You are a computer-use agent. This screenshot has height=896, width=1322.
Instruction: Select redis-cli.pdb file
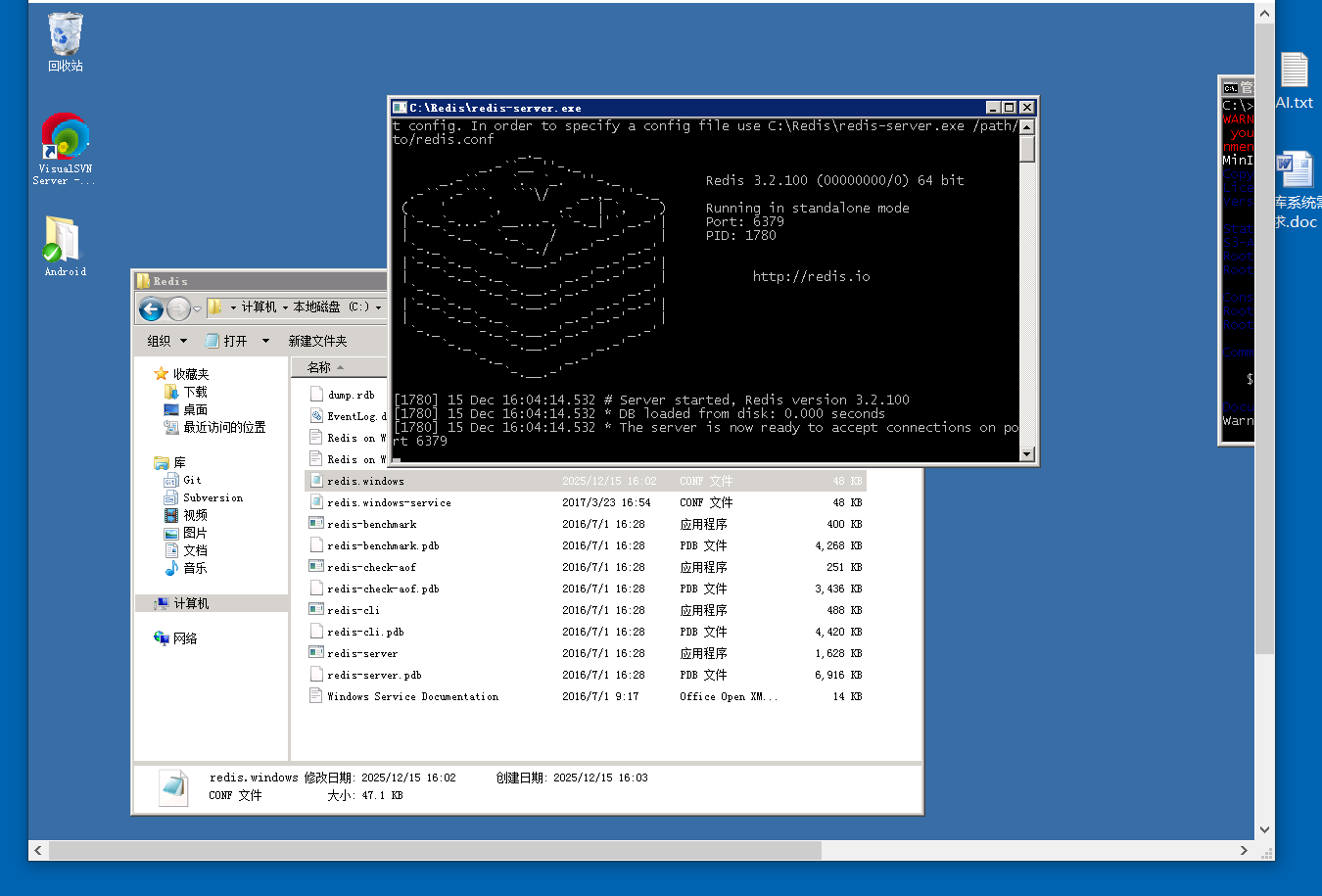[x=586, y=632]
